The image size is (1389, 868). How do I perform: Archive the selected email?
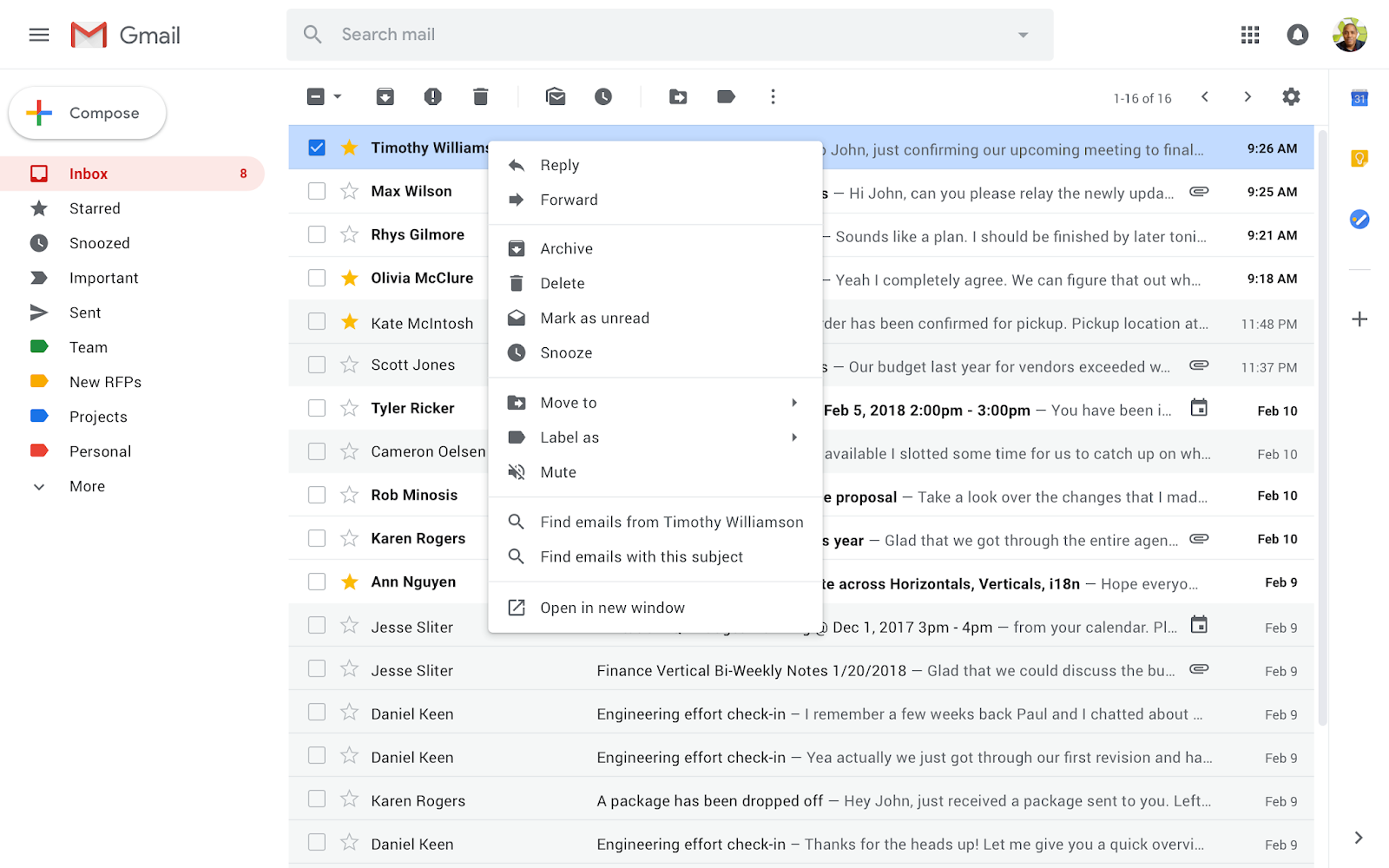click(x=385, y=96)
